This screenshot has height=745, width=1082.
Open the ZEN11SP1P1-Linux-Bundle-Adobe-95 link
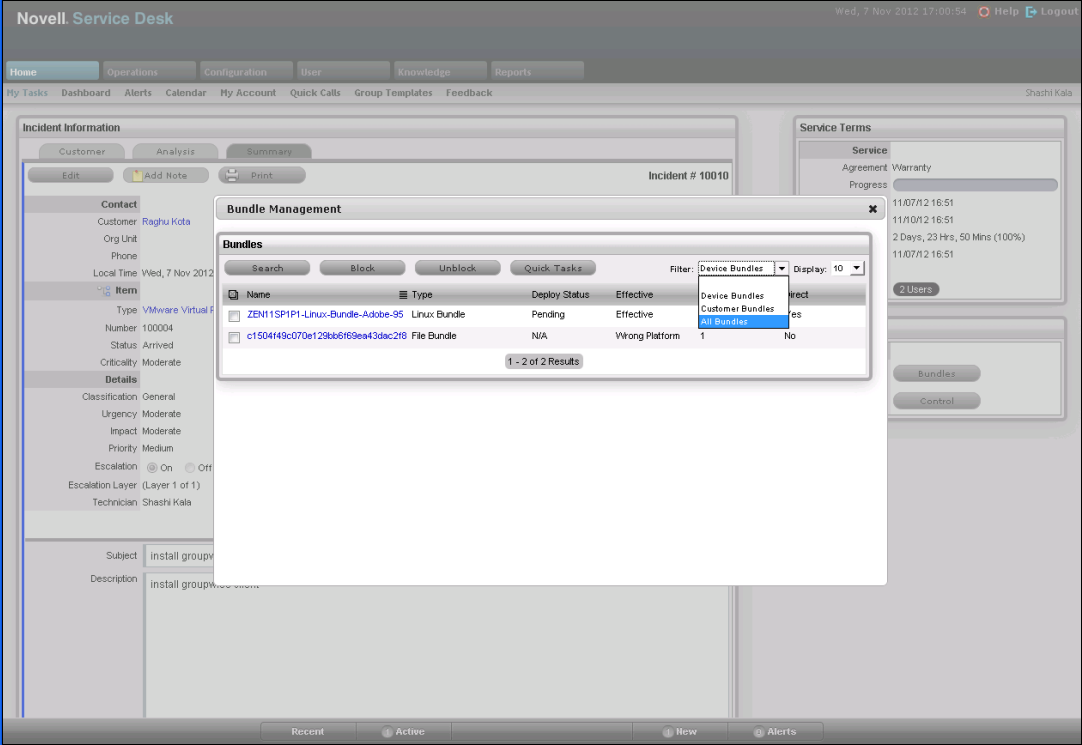(325, 314)
